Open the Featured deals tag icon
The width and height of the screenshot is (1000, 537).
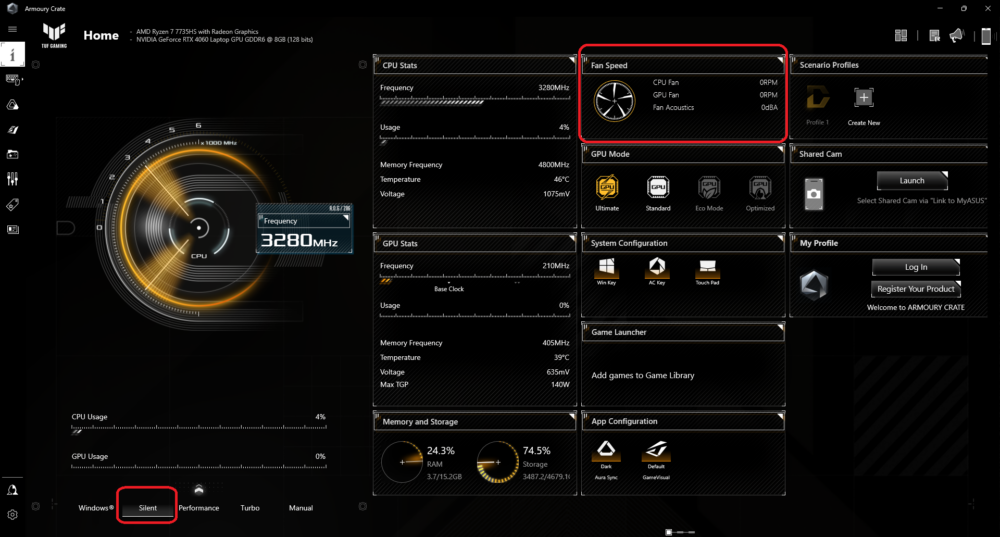[12, 204]
